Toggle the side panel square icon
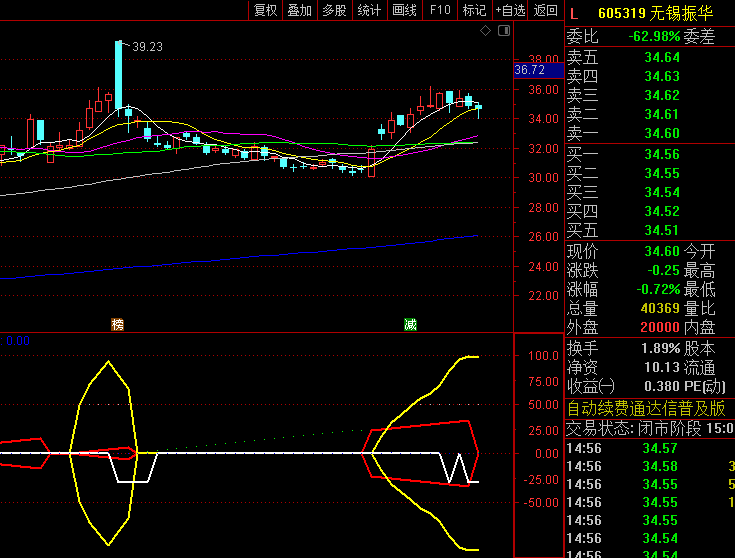The width and height of the screenshot is (735, 558). pos(504,31)
